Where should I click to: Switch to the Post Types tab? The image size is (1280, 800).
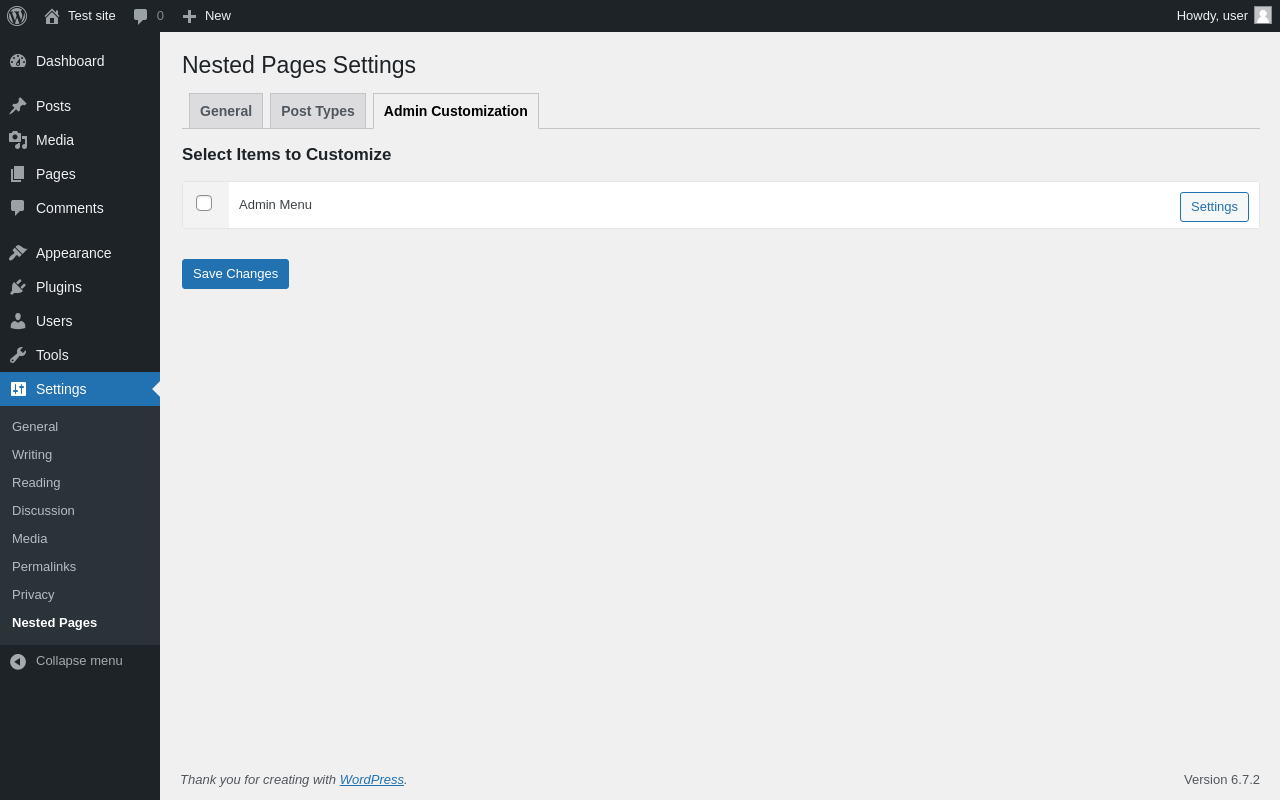click(318, 111)
